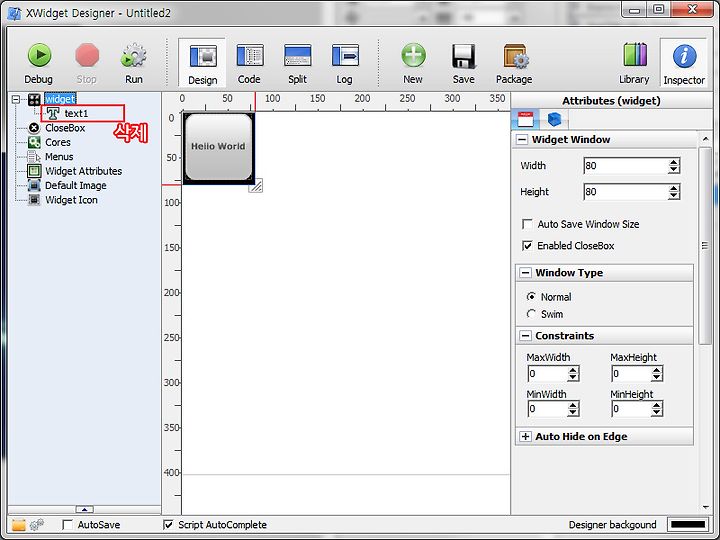Click the XWidget Designer title bar icon
This screenshot has width=720, height=540.
(14, 13)
